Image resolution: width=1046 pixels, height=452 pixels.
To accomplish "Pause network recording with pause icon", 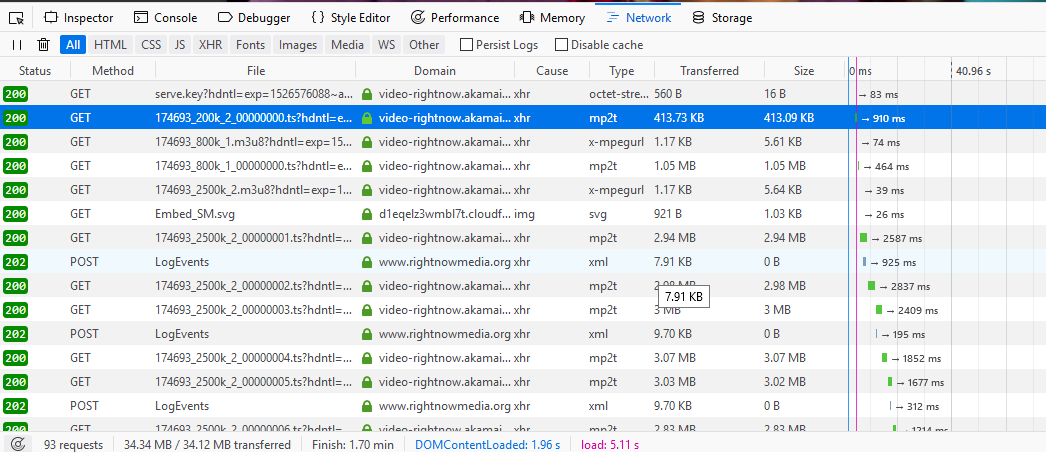I will coord(17,44).
